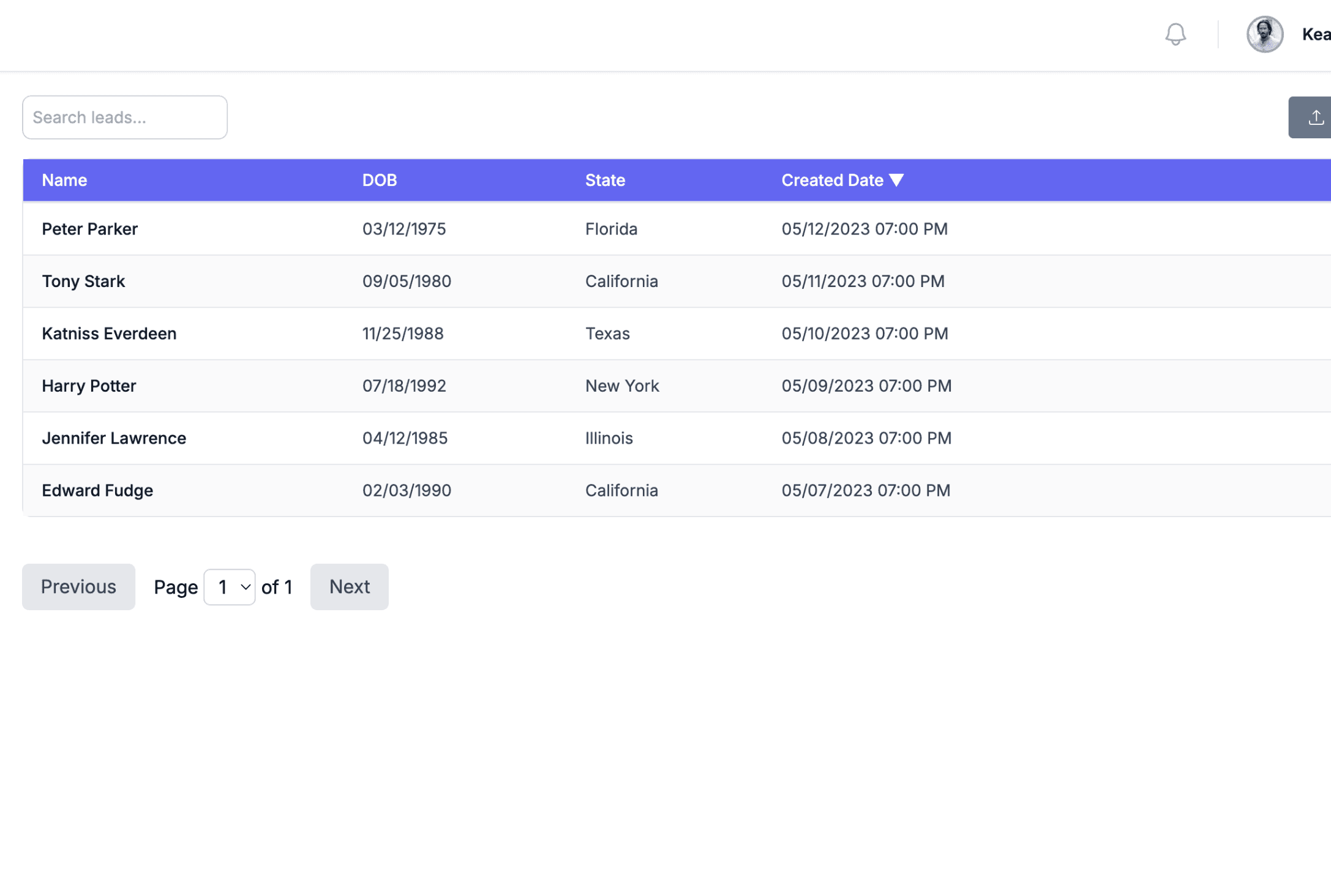Go to the Previous page
Image resolution: width=1331 pixels, height=896 pixels.
78,587
